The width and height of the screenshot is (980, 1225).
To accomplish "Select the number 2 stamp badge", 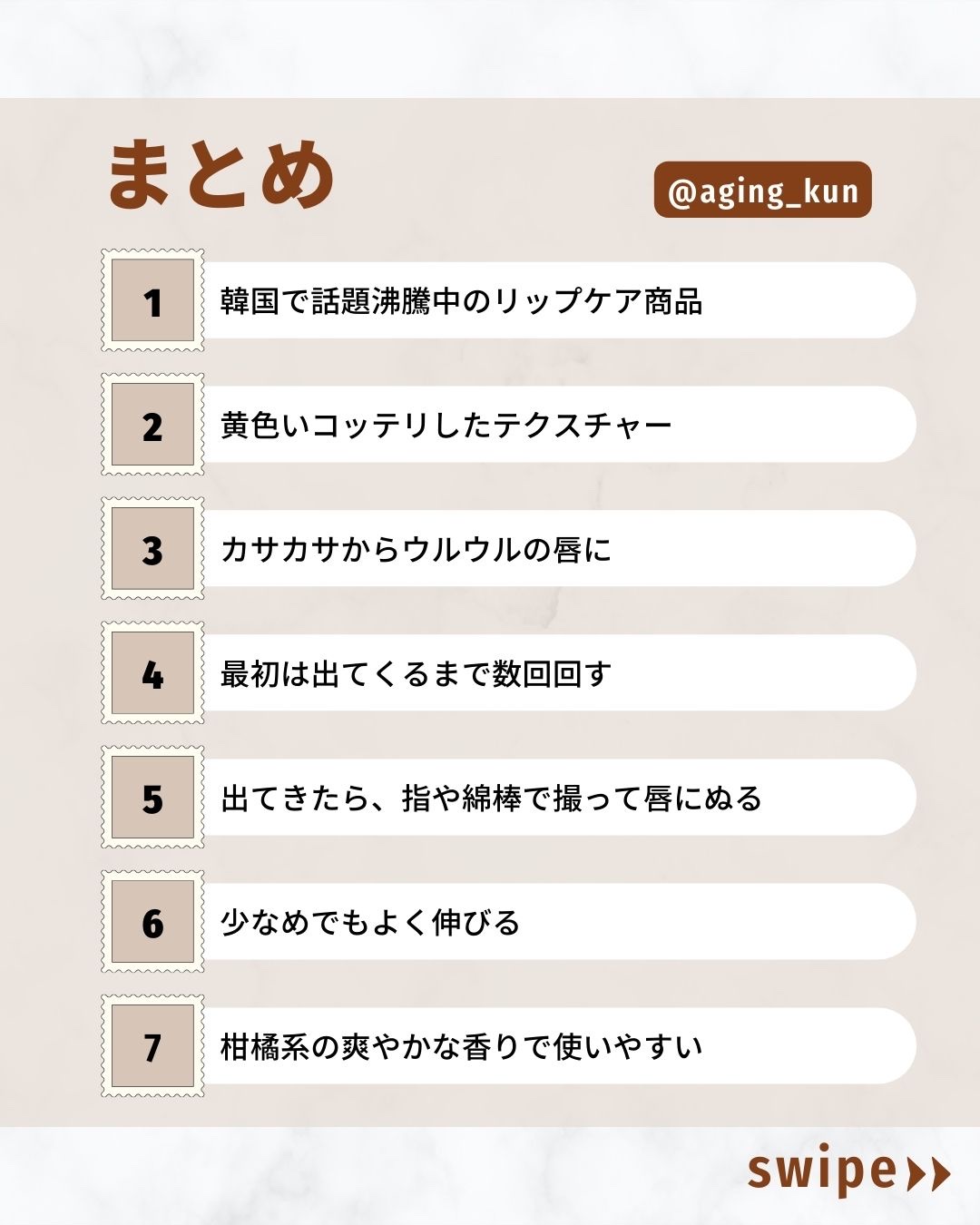I will pyautogui.click(x=152, y=425).
